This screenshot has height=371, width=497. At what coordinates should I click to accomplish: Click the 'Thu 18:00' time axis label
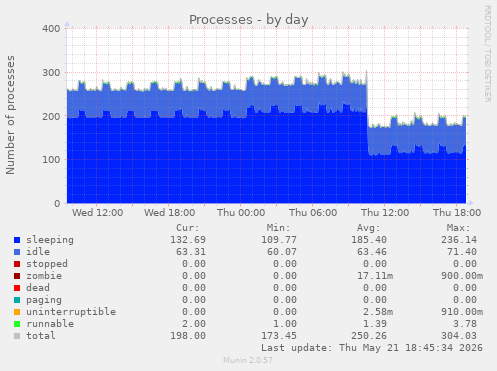click(457, 213)
